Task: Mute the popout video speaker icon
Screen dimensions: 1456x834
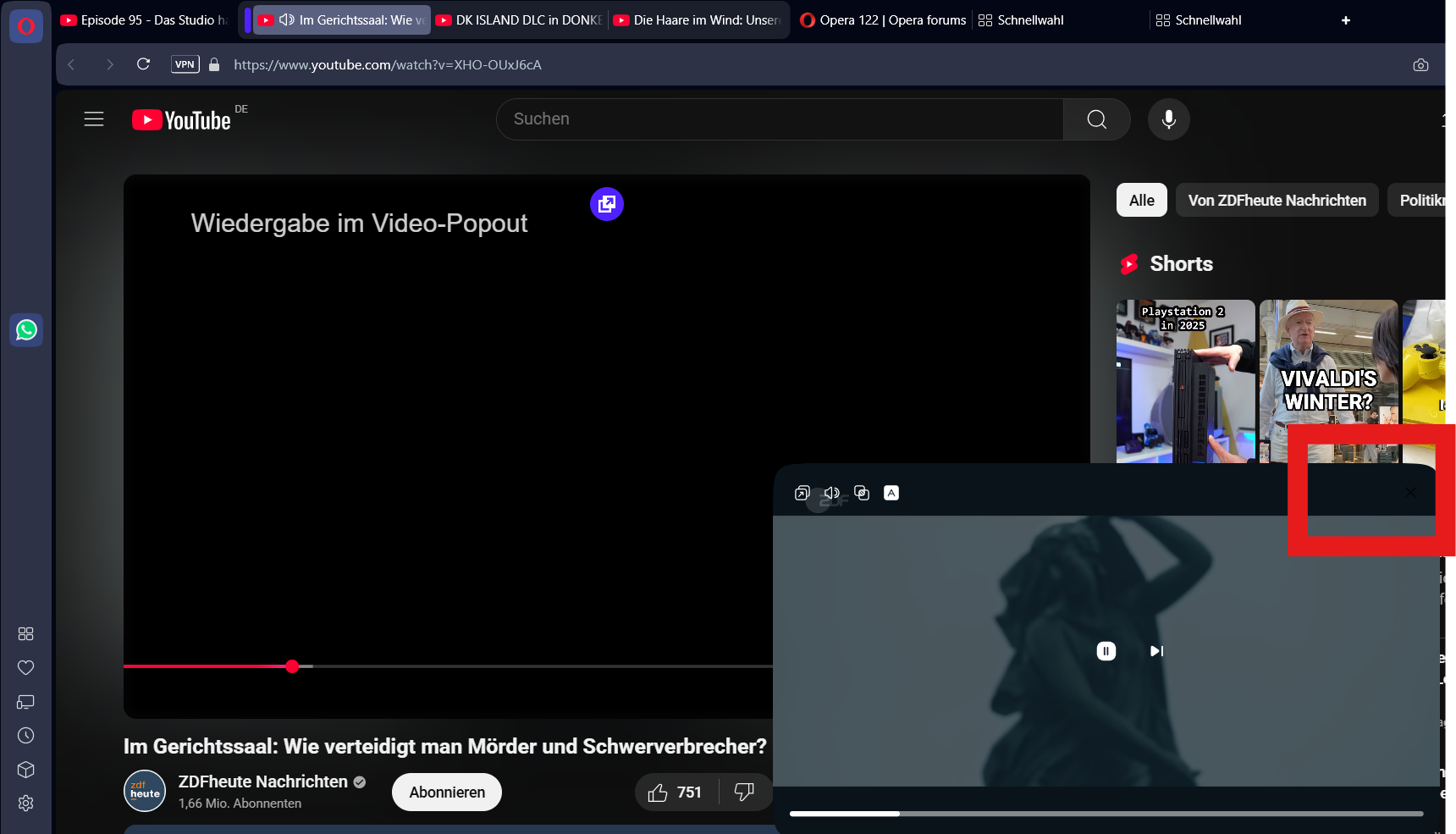Action: (832, 493)
